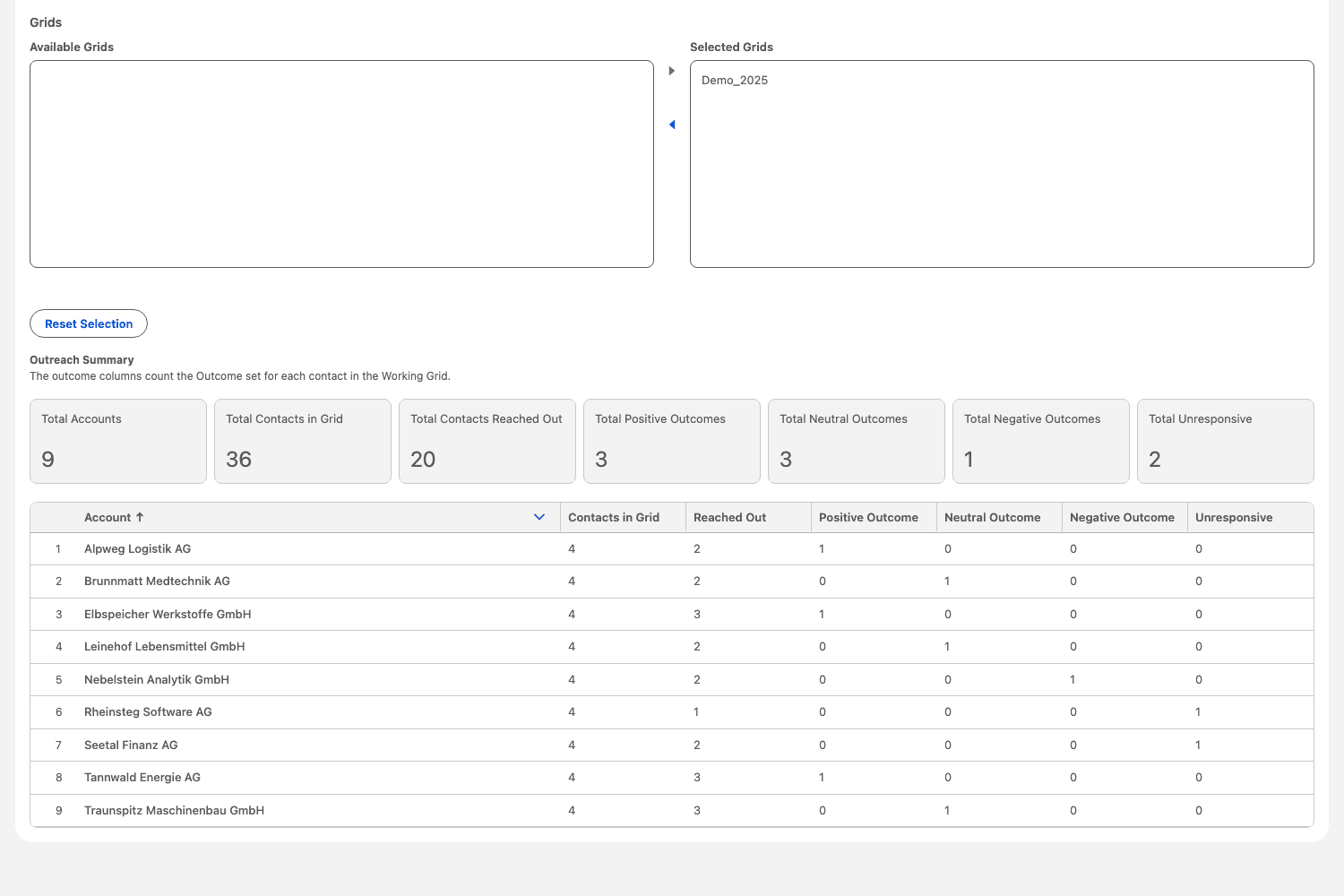Select Nebelstein Analytik GmbH row
The height and width of the screenshot is (896, 1344).
coord(672,680)
